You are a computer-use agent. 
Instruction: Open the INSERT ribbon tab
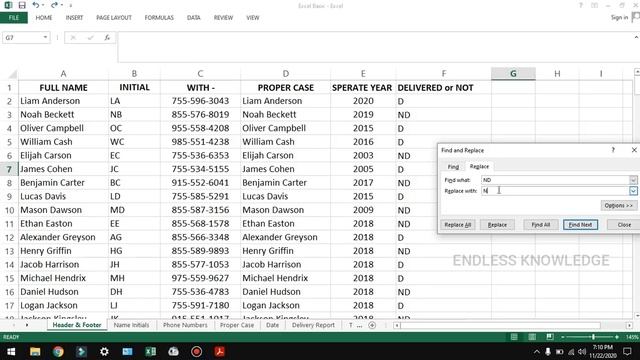coord(74,18)
